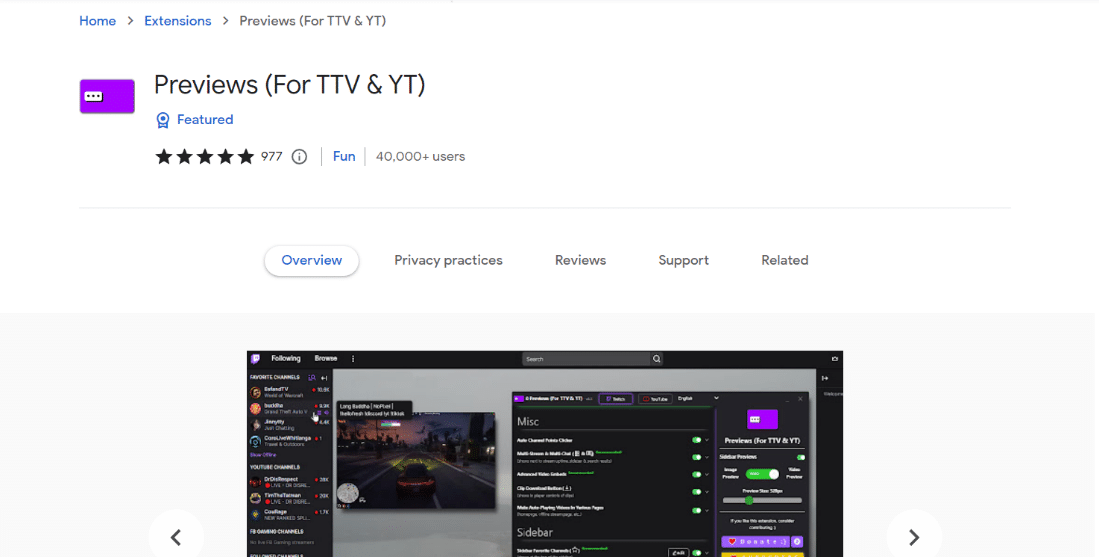This screenshot has height=557, width=1099.
Task: Click the purple Previews extension logo
Action: coord(107,96)
